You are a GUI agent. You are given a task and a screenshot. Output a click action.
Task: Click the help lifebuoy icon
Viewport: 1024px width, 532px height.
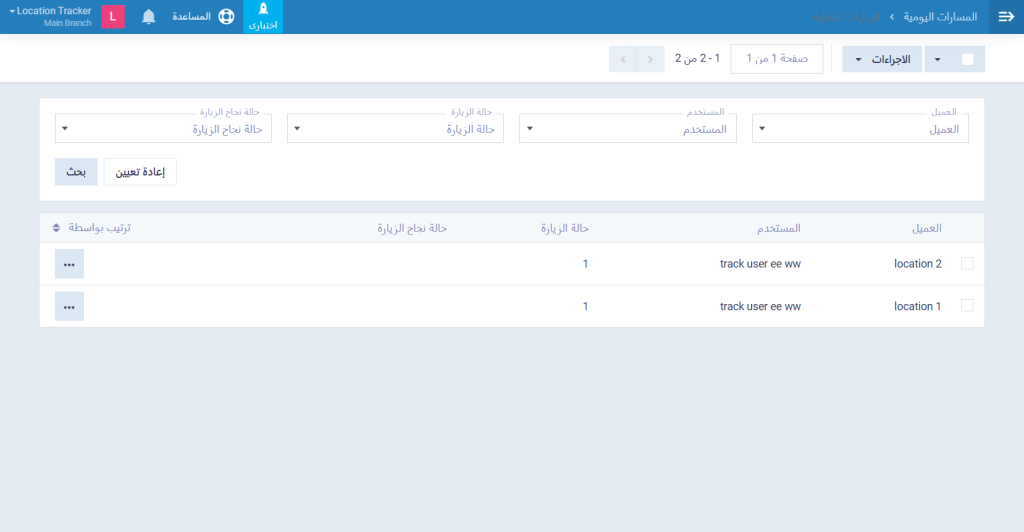[x=225, y=17]
